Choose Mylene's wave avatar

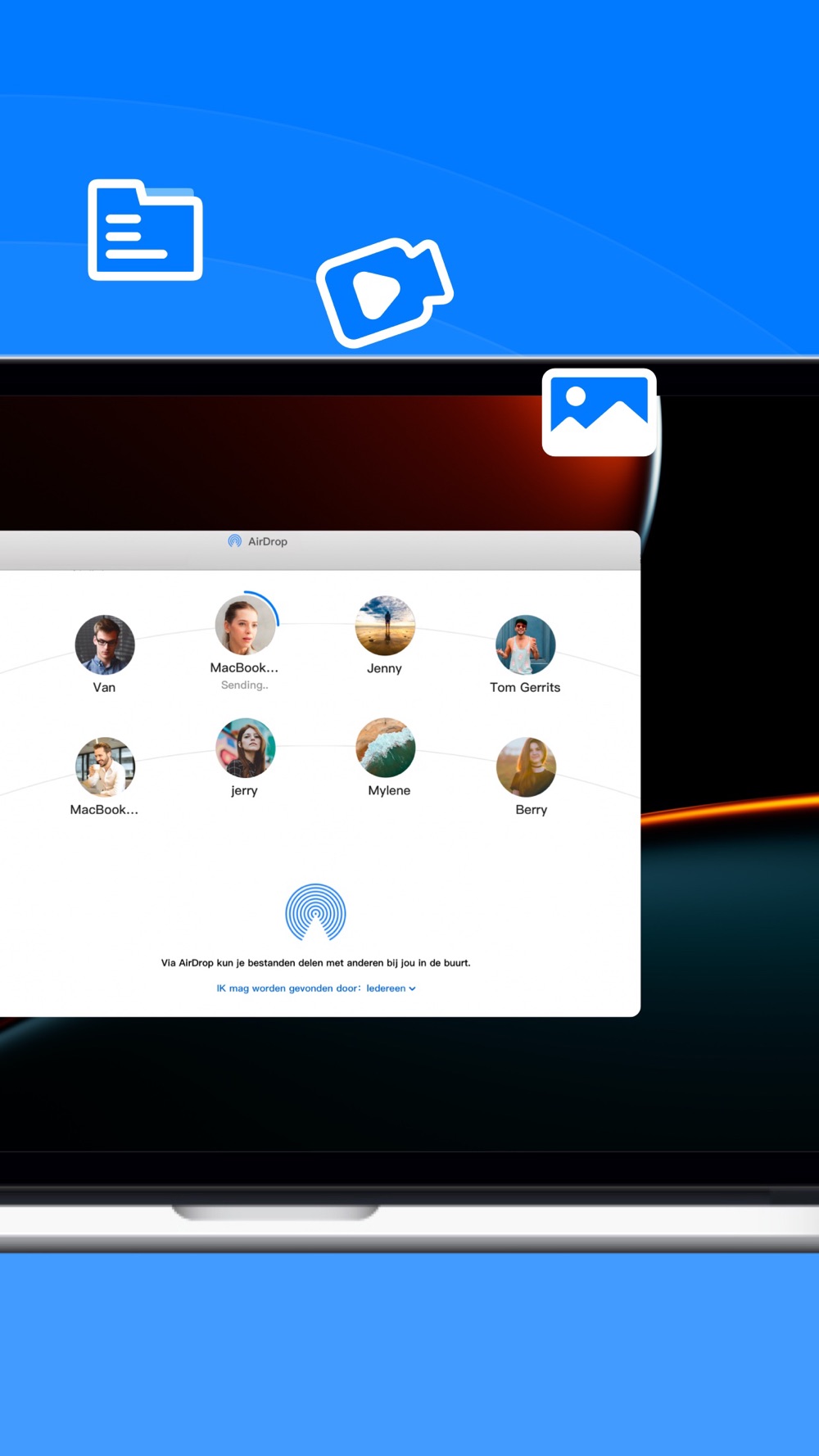coord(385,747)
